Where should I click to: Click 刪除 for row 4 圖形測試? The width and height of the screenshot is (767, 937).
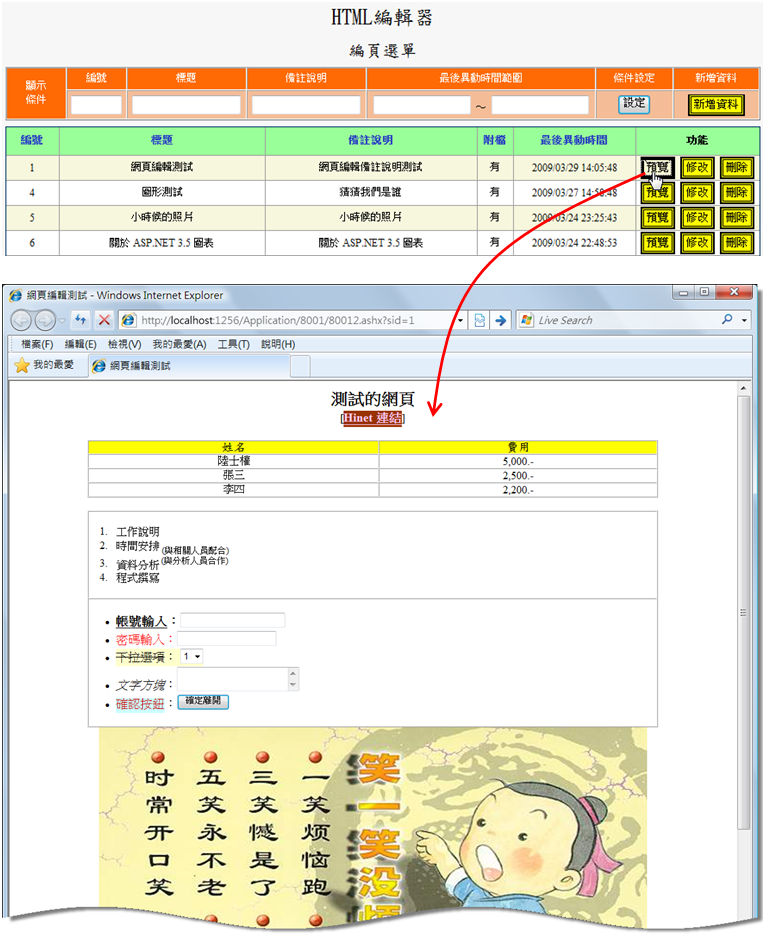[x=737, y=192]
